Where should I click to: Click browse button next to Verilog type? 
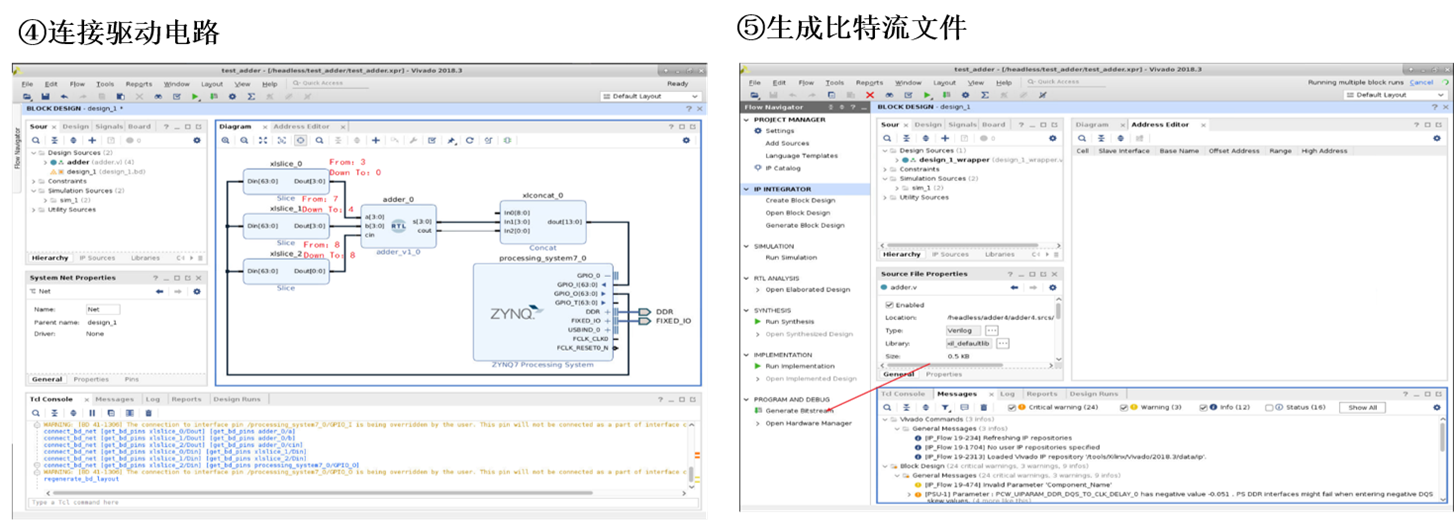[992, 330]
